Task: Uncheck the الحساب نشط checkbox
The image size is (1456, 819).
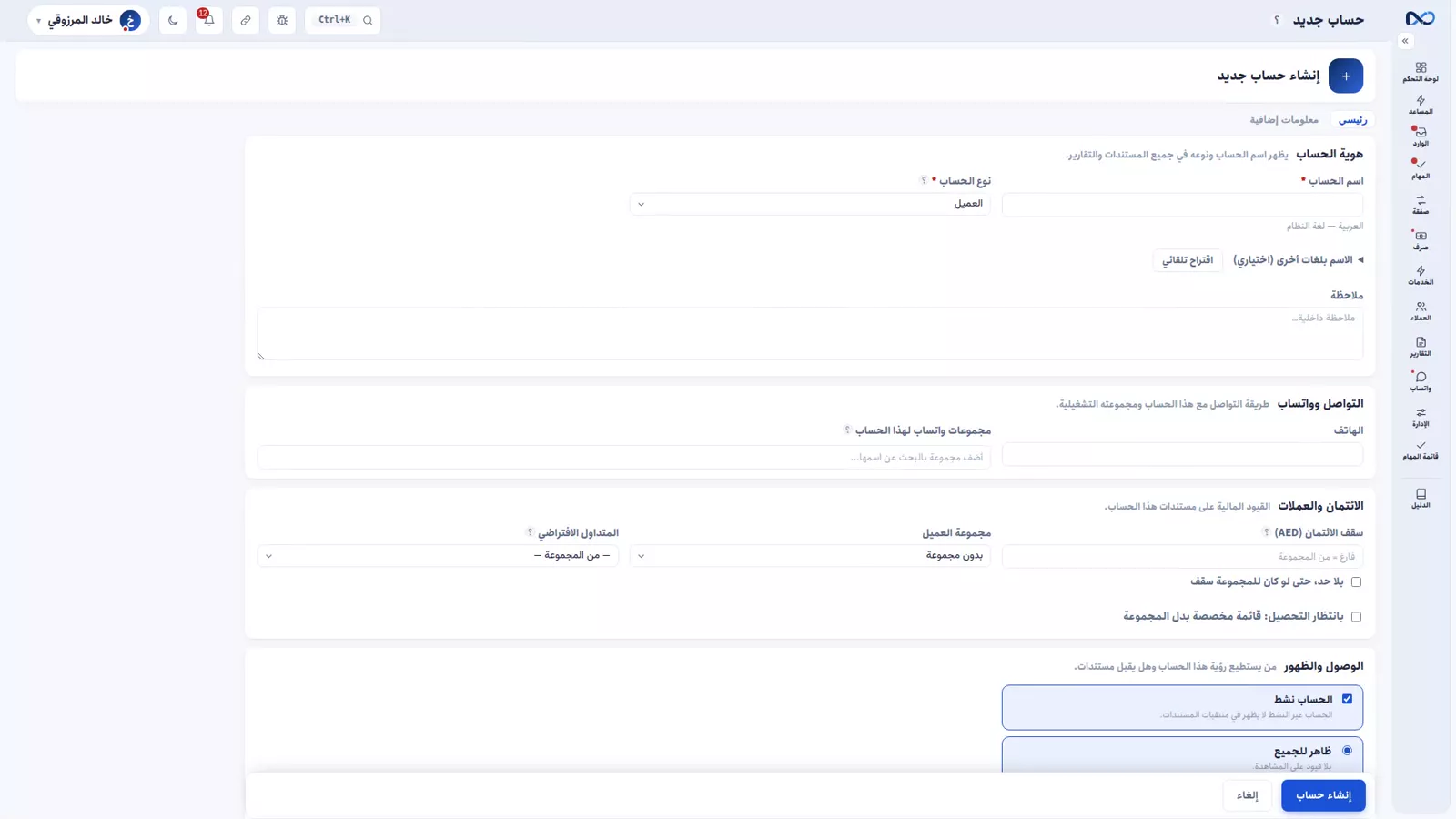Action: click(1347, 699)
